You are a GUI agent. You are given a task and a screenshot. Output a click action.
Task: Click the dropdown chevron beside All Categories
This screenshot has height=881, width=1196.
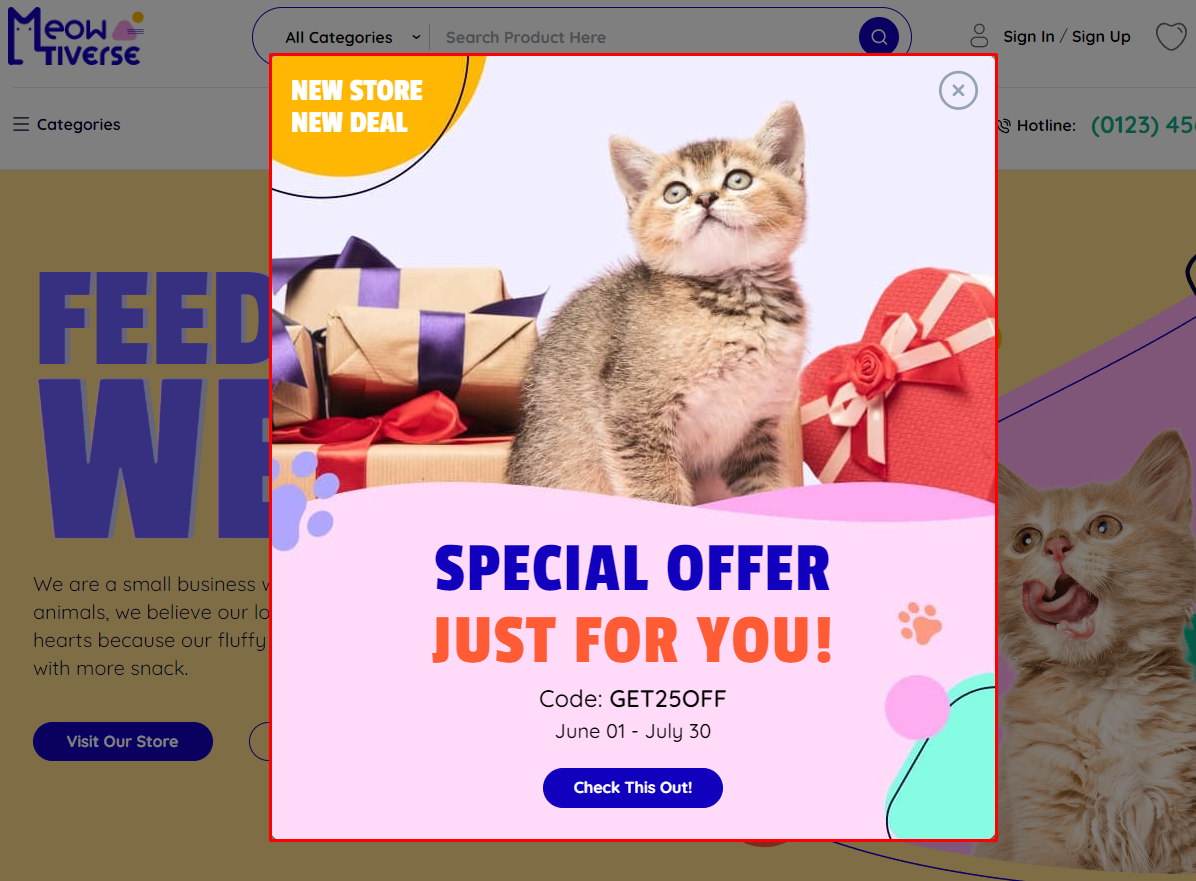tap(416, 37)
